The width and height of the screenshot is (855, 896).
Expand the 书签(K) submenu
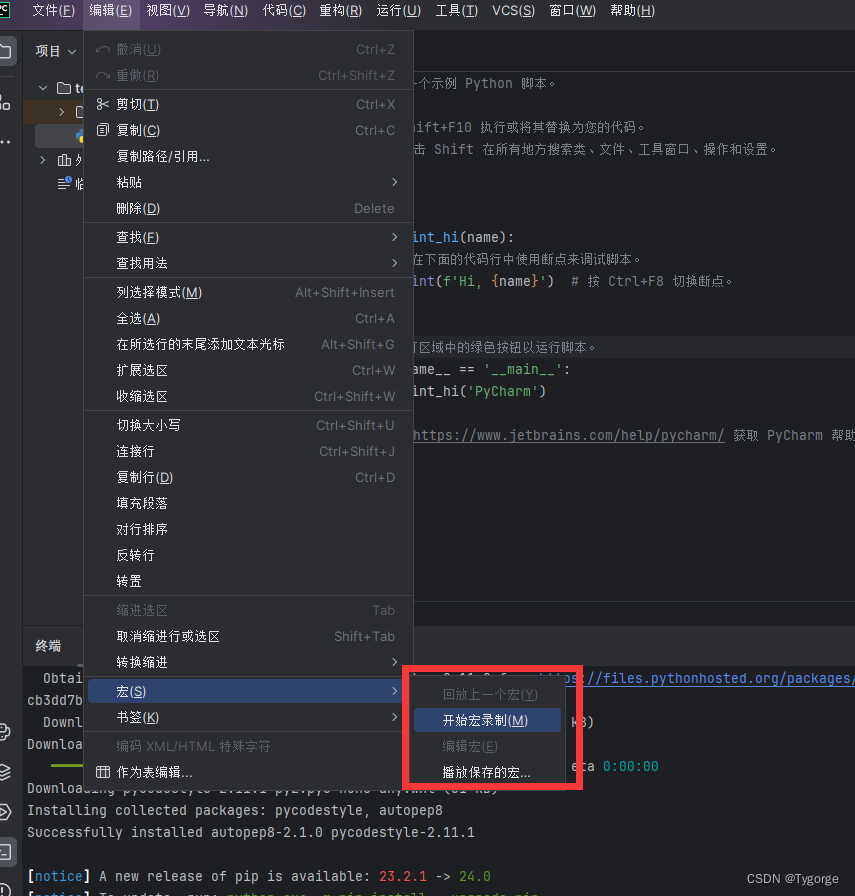click(x=180, y=717)
